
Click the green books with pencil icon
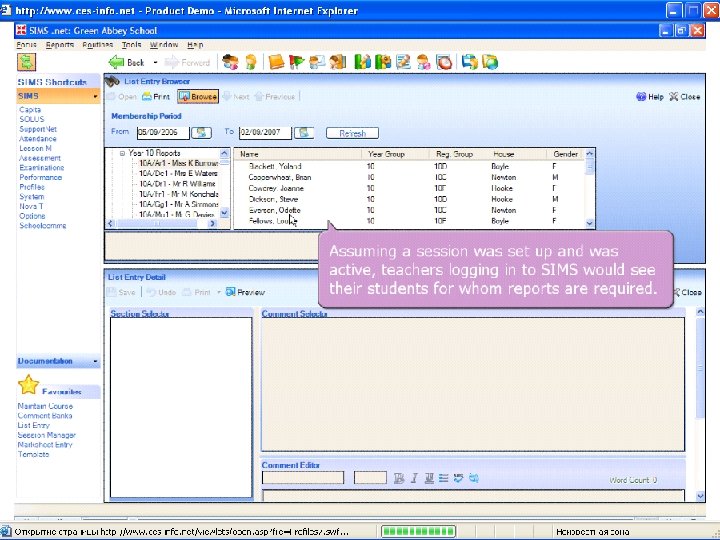click(362, 62)
